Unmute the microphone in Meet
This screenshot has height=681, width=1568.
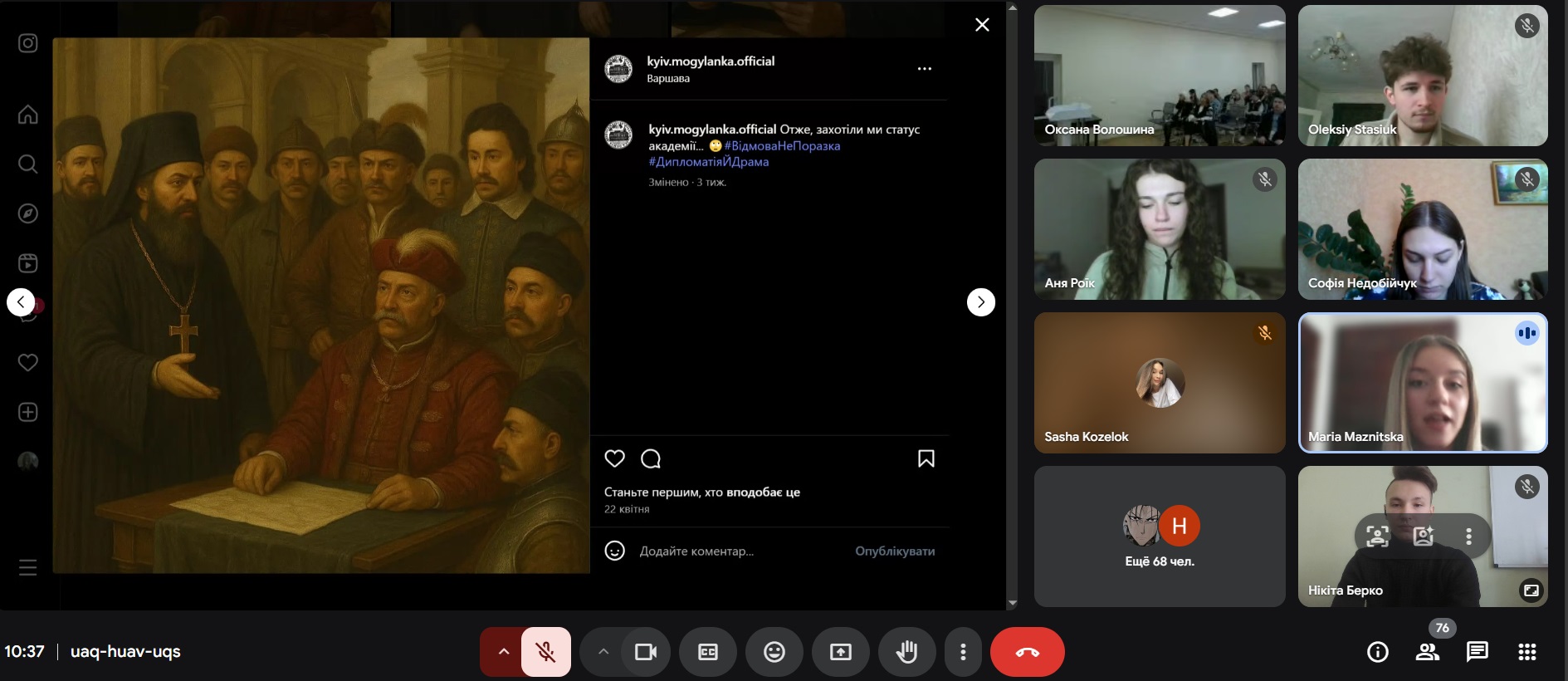[x=545, y=652]
